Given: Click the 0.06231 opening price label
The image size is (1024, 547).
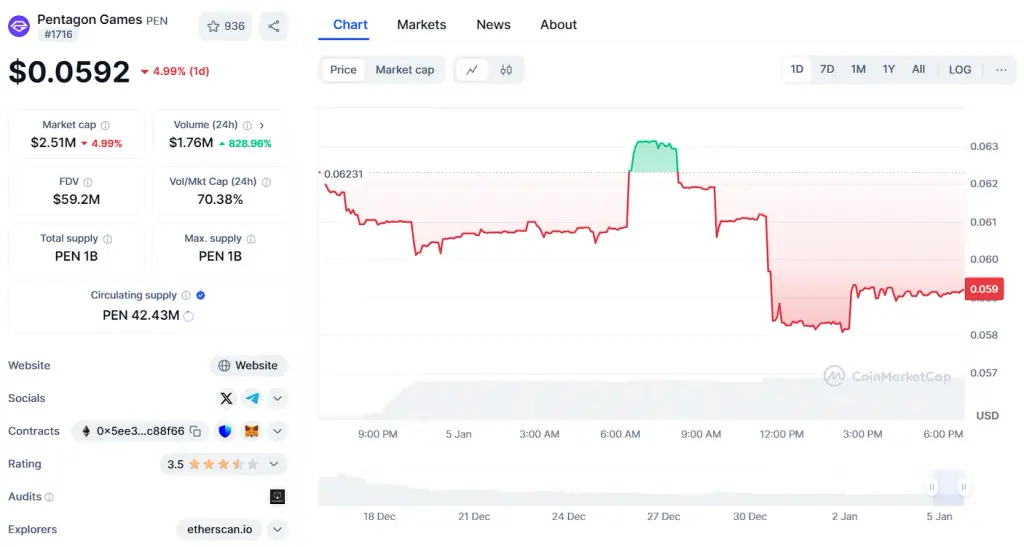Looking at the screenshot, I should tap(343, 174).
